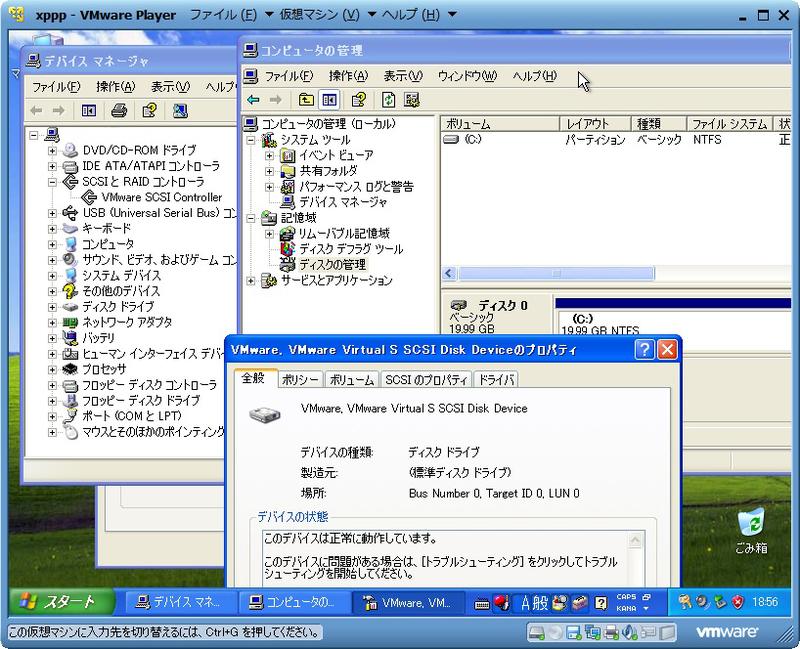Click red IME input method icon
800x649 pixels.
click(501, 603)
